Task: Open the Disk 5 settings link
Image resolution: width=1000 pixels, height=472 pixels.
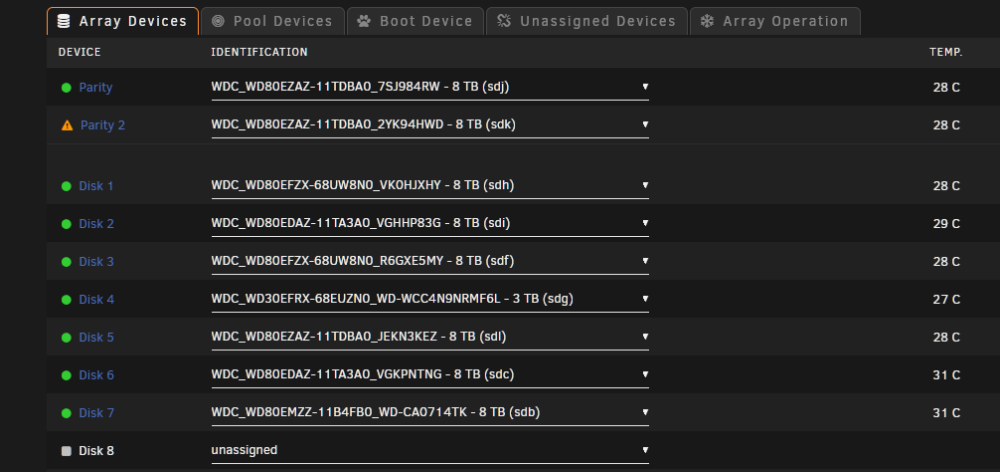Action: click(x=96, y=337)
